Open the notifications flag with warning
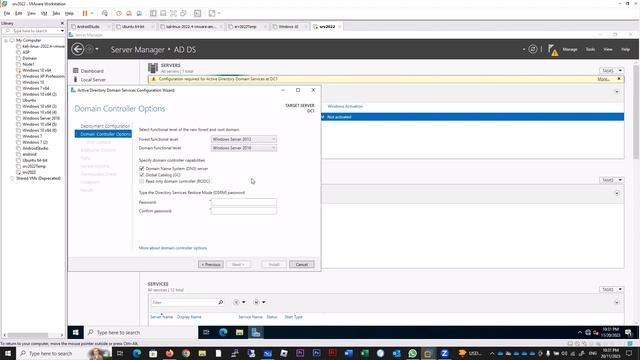The height and width of the screenshot is (360, 640). tap(553, 50)
